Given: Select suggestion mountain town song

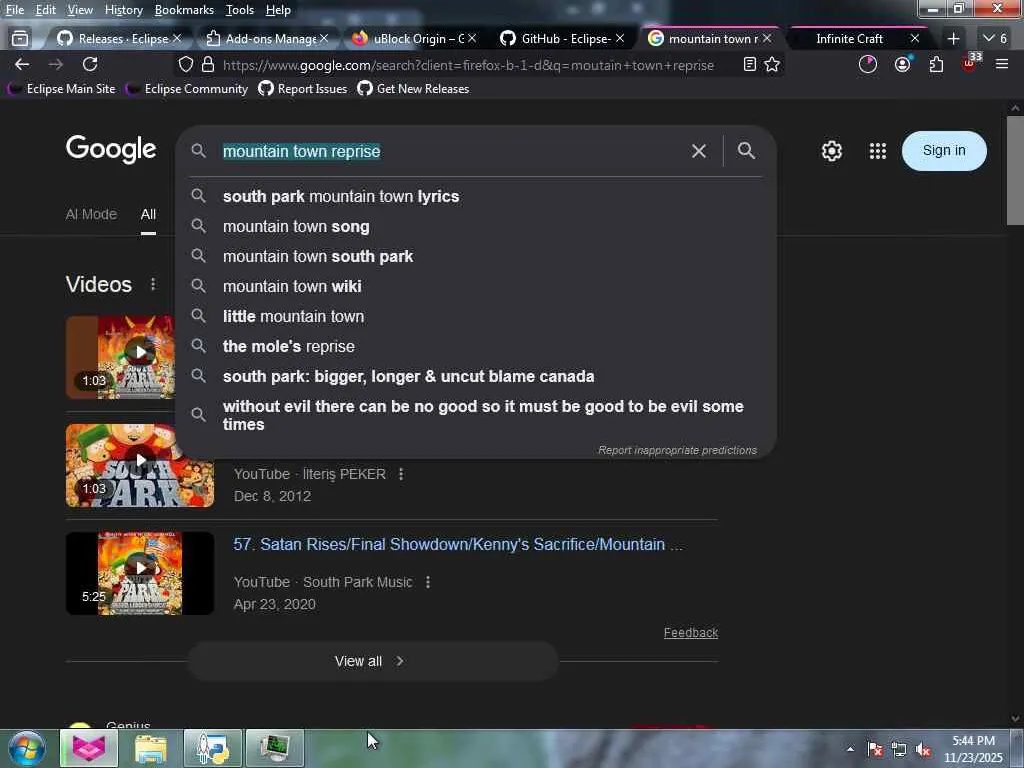Looking at the screenshot, I should [476, 226].
